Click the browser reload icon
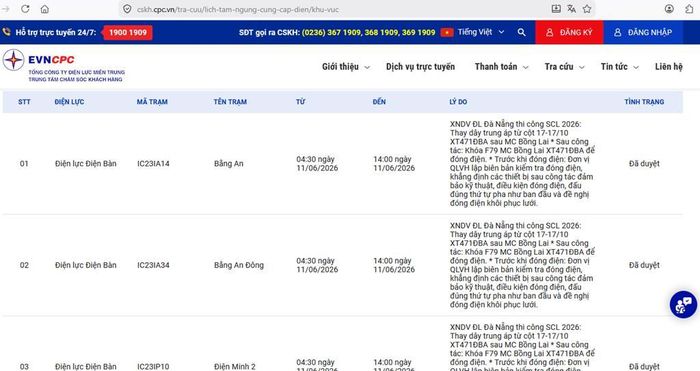The width and height of the screenshot is (700, 371). click(25, 9)
